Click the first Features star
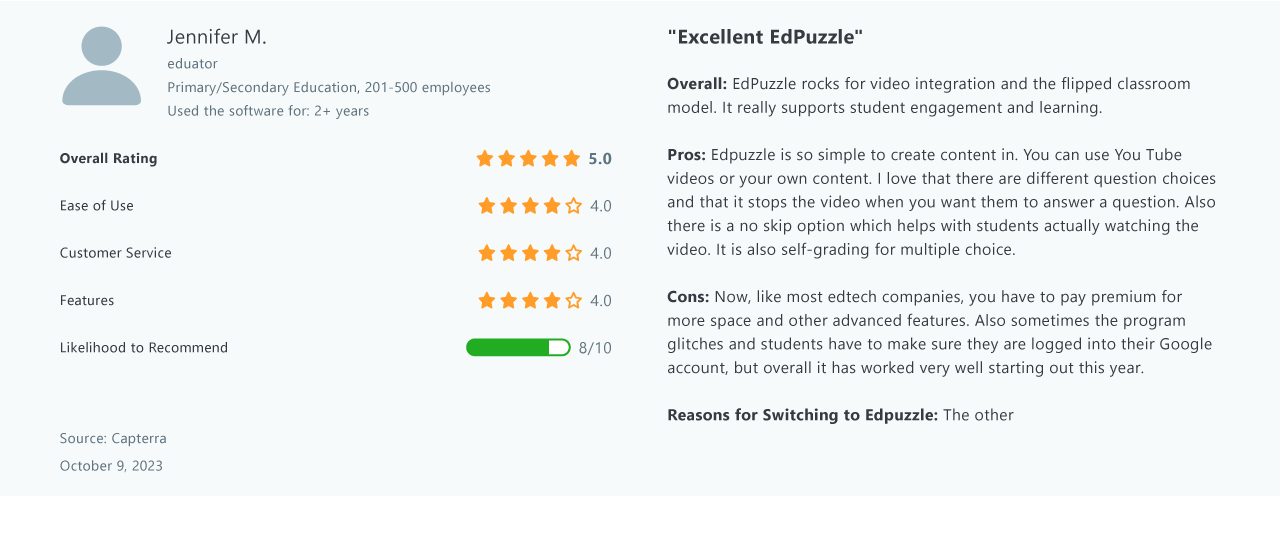 (487, 300)
